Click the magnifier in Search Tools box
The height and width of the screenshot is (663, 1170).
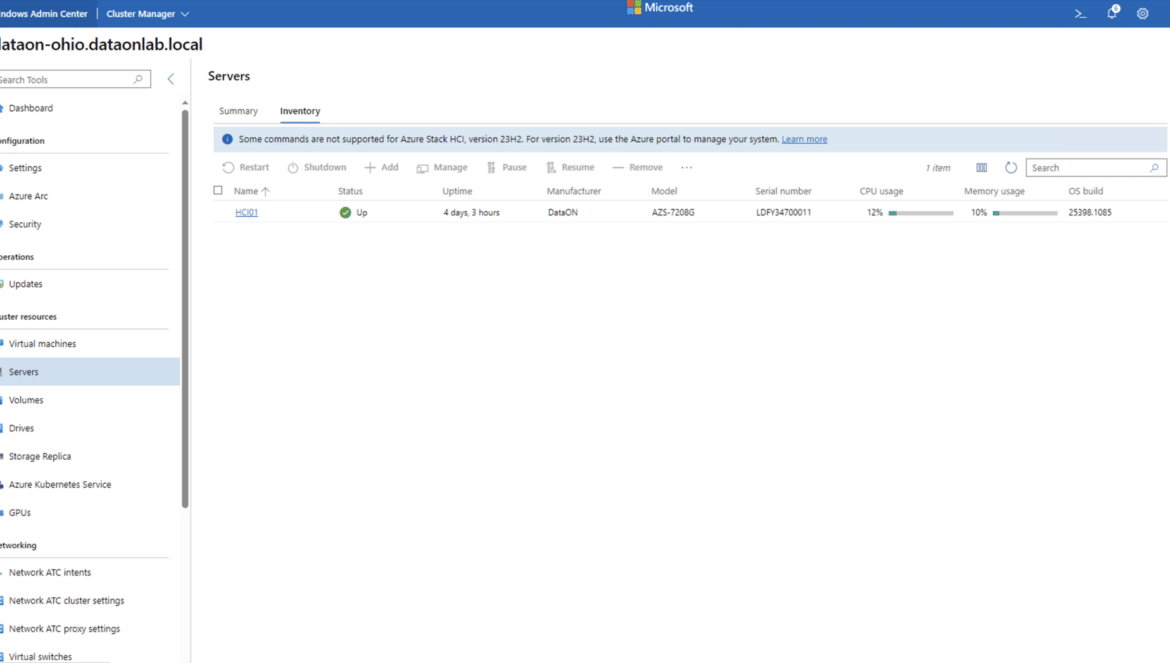click(138, 79)
